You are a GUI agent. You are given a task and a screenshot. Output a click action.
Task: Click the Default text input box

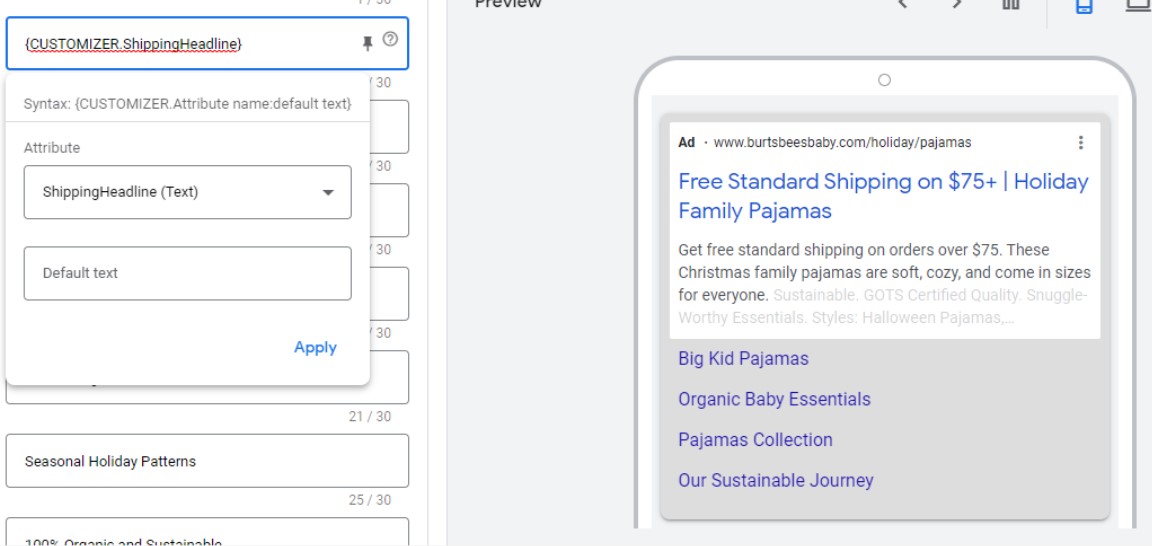(x=187, y=273)
